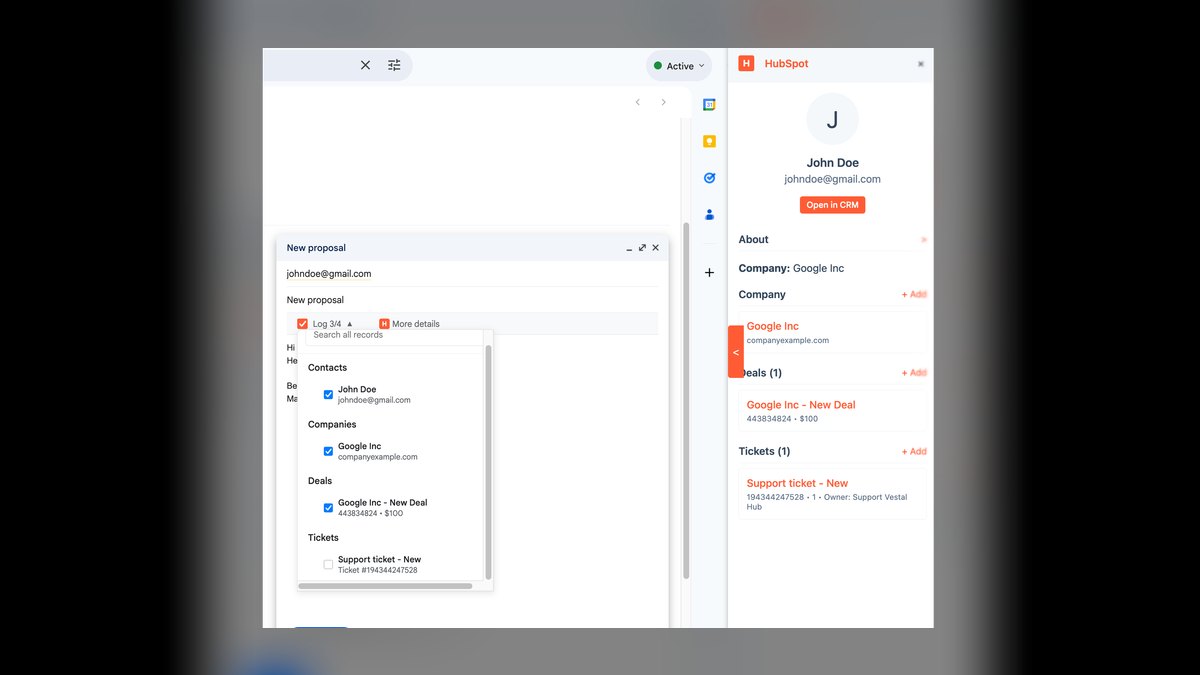Open the search filter options icon
1200x675 pixels.
pyautogui.click(x=394, y=65)
